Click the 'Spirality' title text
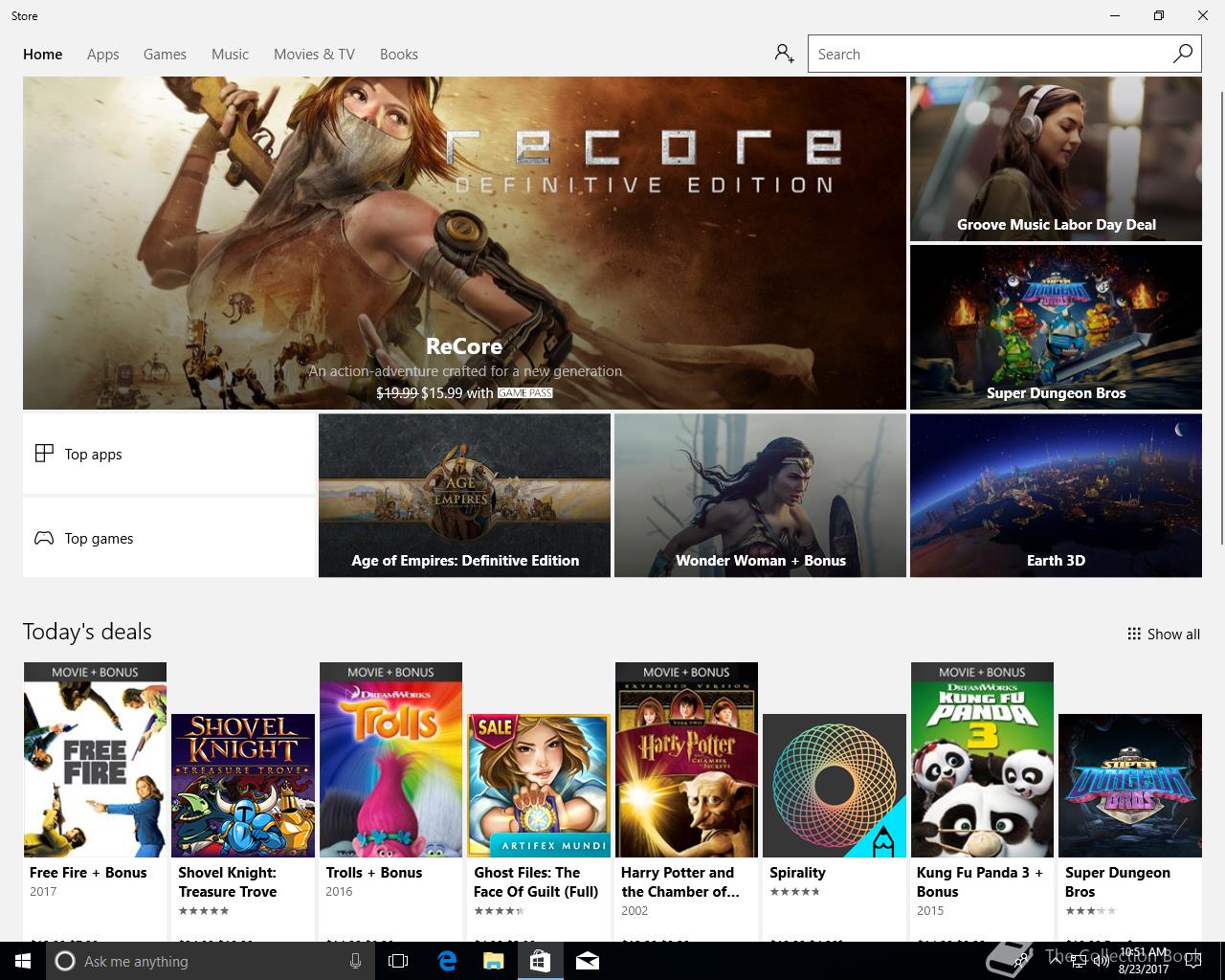The image size is (1225, 980). [797, 873]
